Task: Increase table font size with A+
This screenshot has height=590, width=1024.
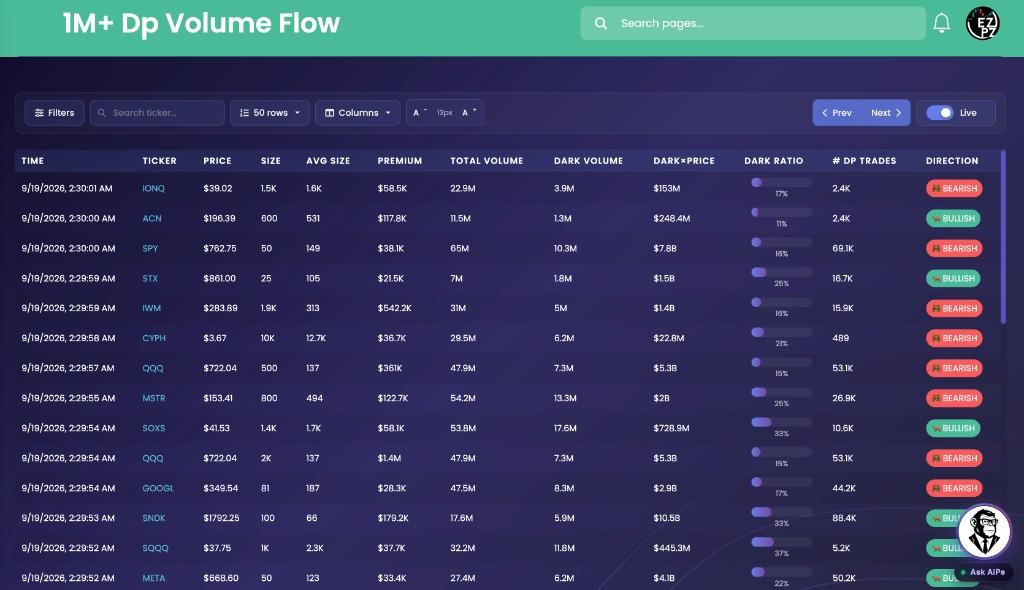Action: click(x=469, y=112)
